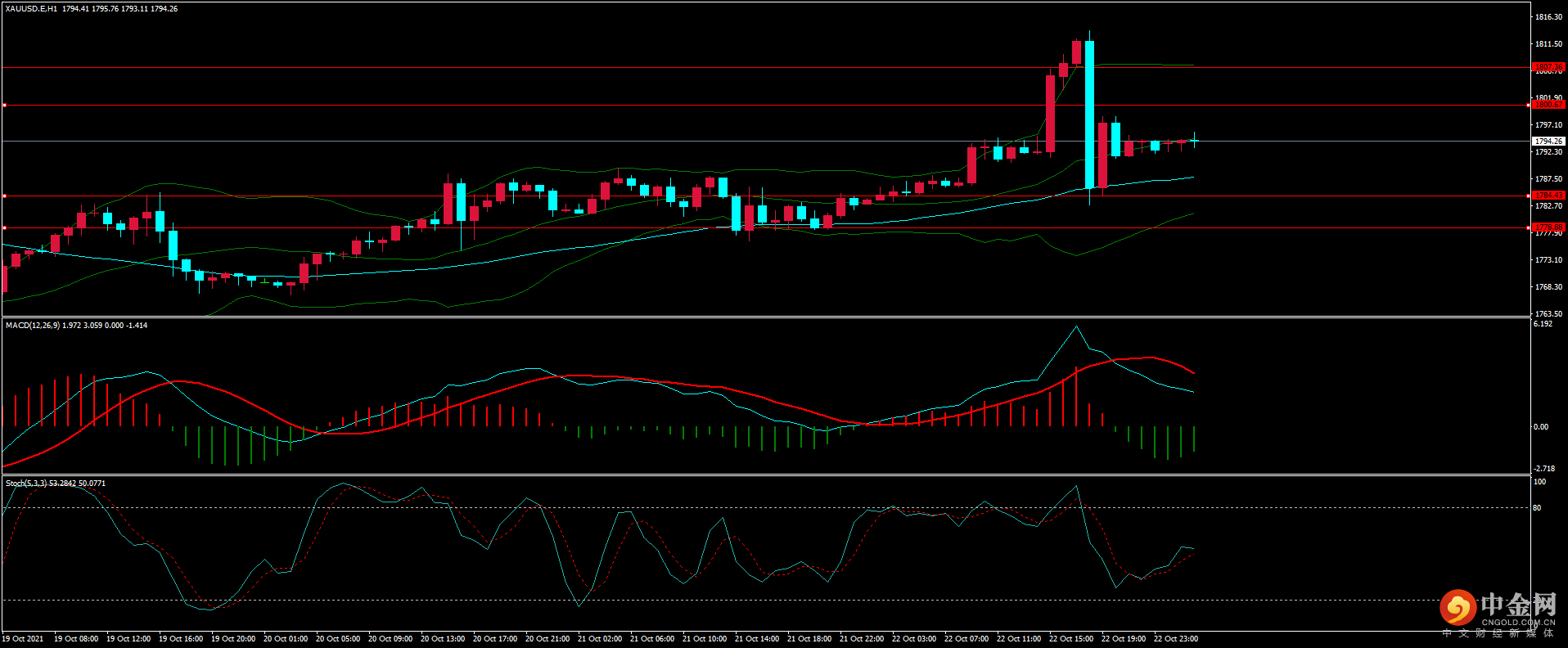Click the 1797.10 price axis label

[1548, 124]
